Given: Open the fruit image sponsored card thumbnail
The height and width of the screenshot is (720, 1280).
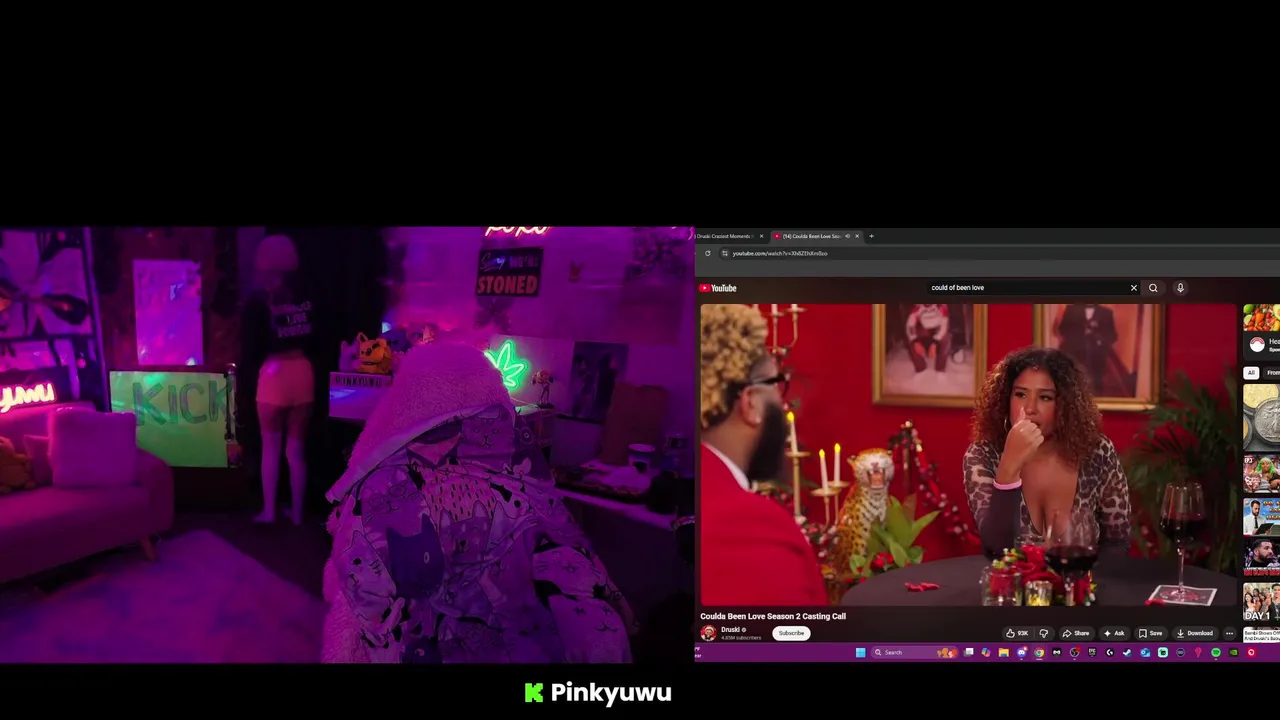Looking at the screenshot, I should [x=1262, y=318].
